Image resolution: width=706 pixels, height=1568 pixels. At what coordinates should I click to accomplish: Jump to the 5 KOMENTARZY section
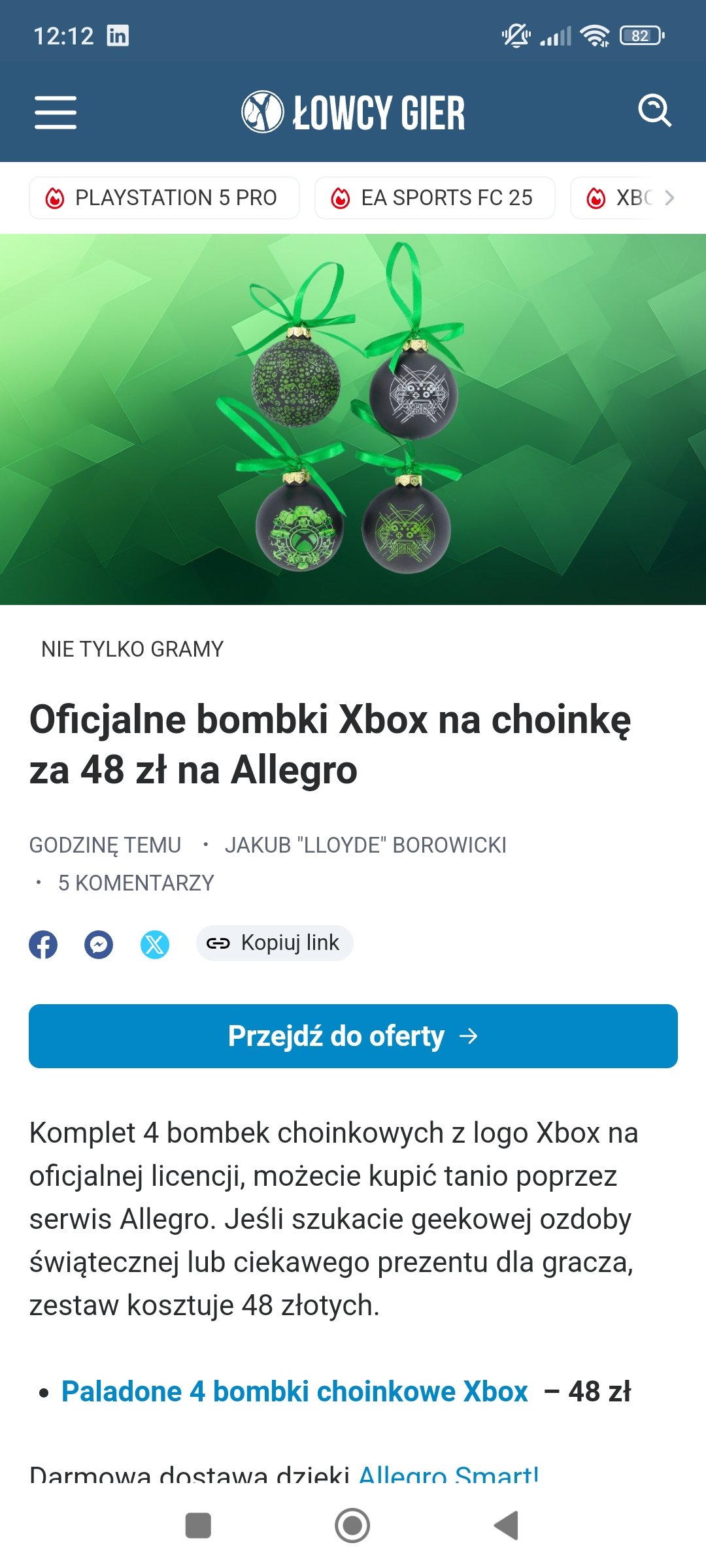pos(136,883)
